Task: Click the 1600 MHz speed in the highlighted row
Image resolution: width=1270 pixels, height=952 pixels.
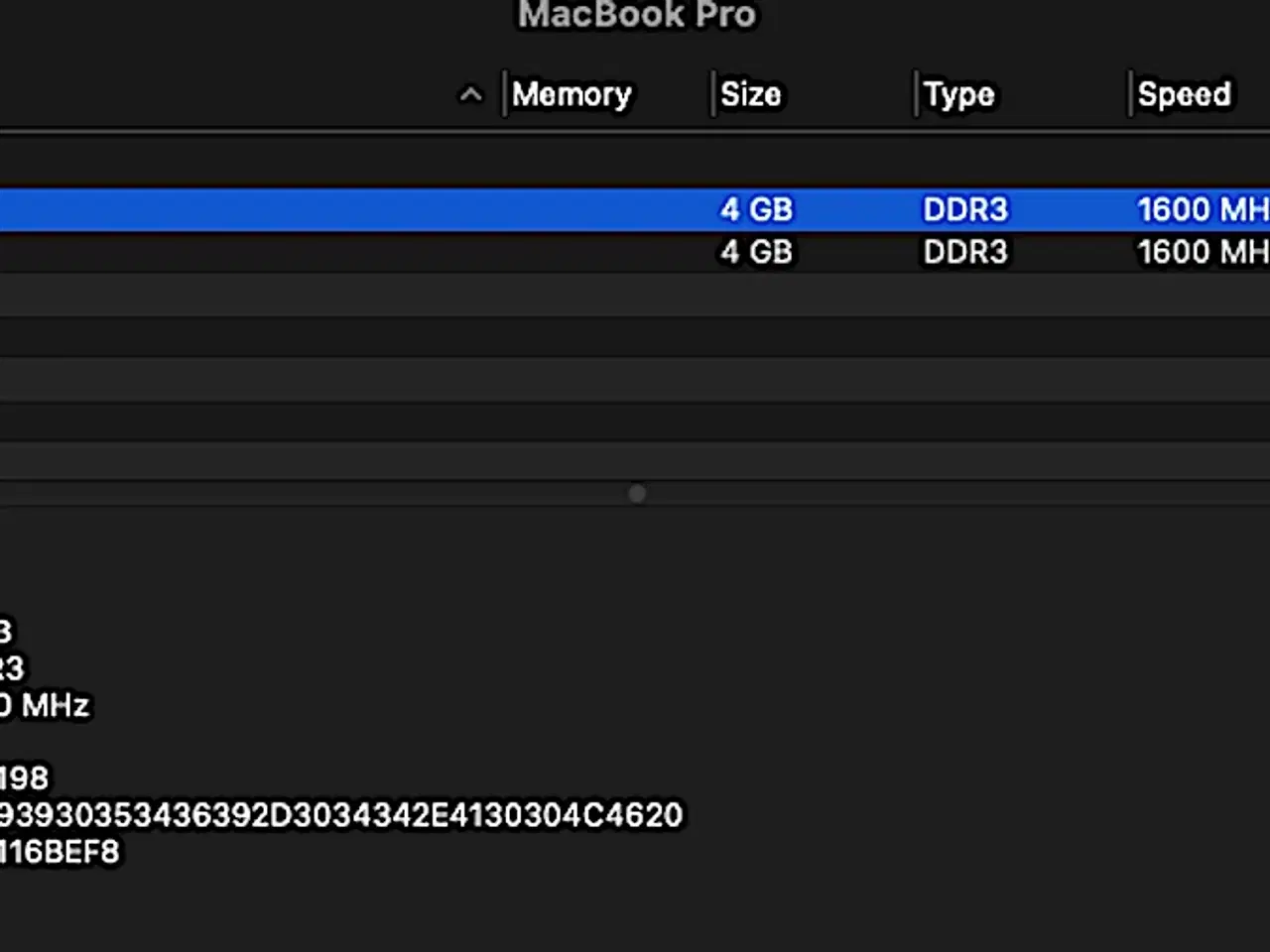Action: click(1203, 209)
